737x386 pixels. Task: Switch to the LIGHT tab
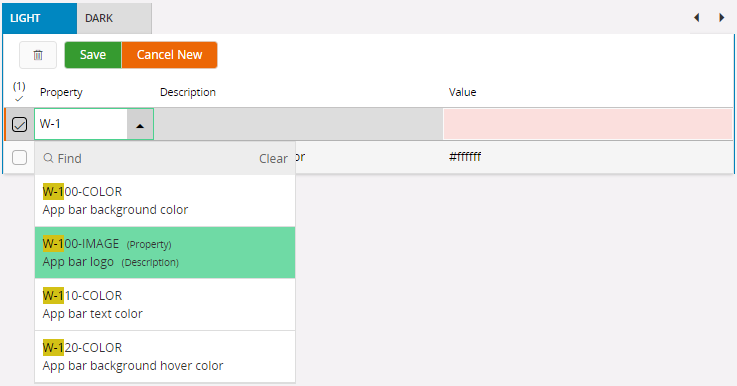(x=39, y=18)
